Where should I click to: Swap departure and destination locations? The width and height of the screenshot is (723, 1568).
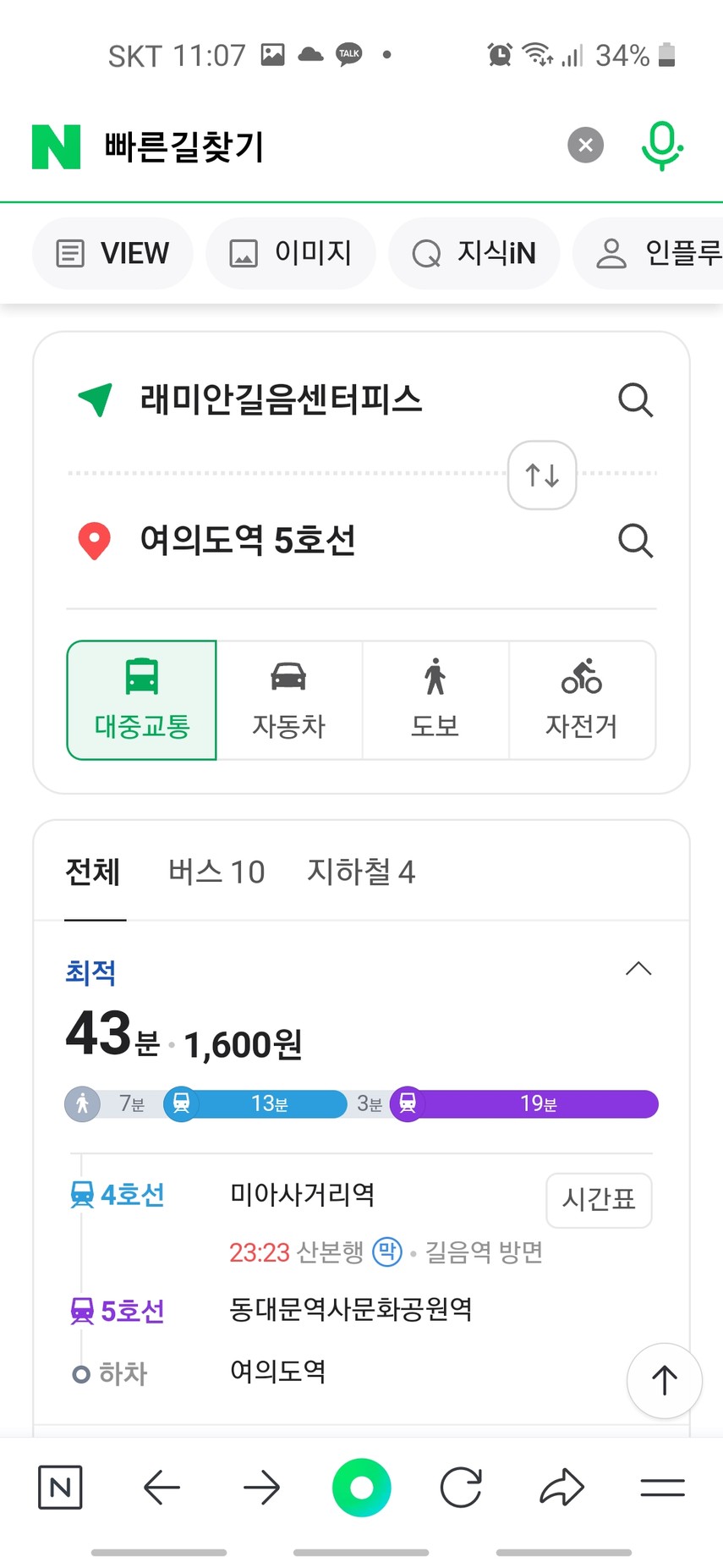click(x=542, y=475)
